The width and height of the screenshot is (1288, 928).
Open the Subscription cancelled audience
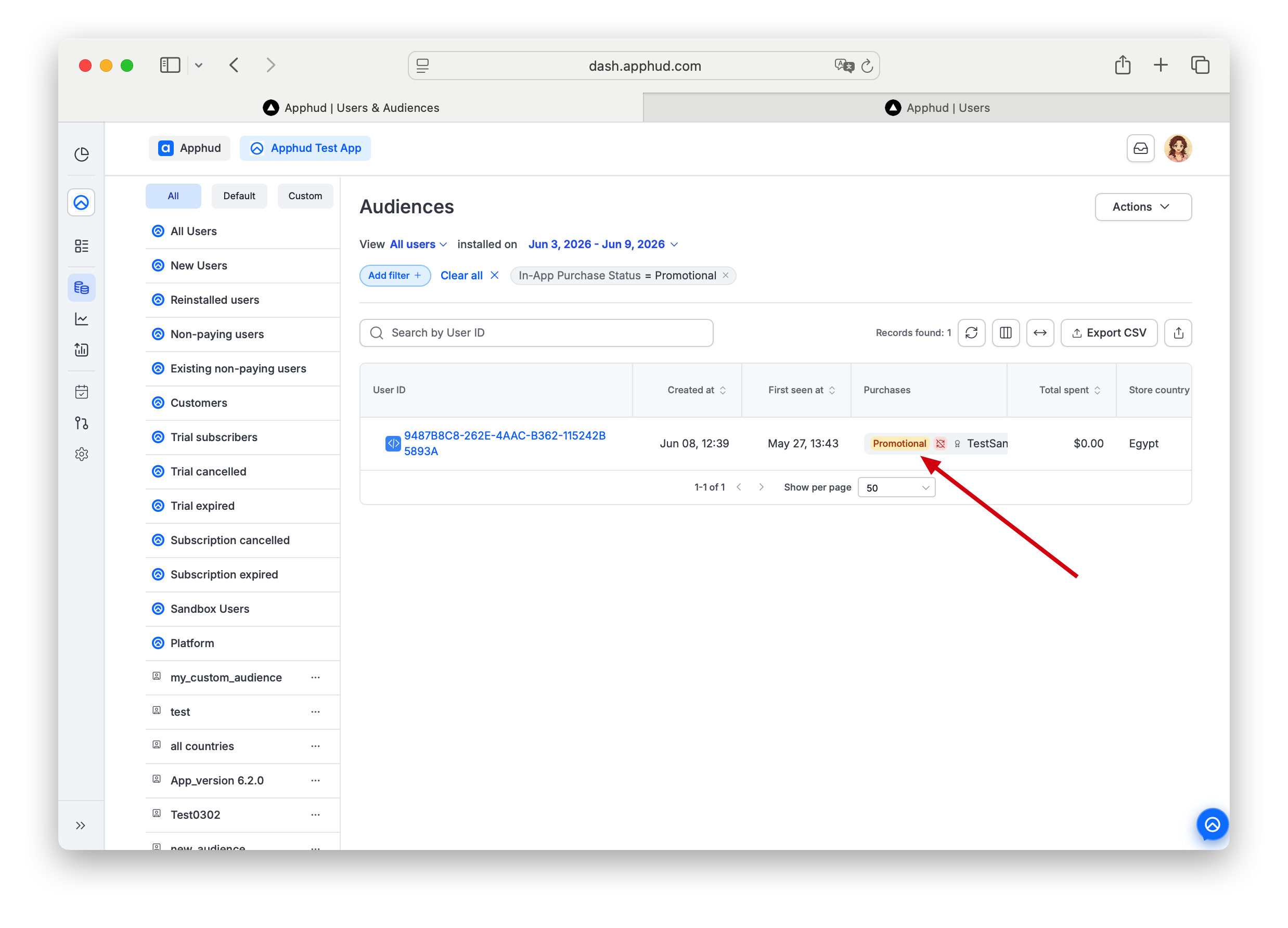pyautogui.click(x=242, y=540)
